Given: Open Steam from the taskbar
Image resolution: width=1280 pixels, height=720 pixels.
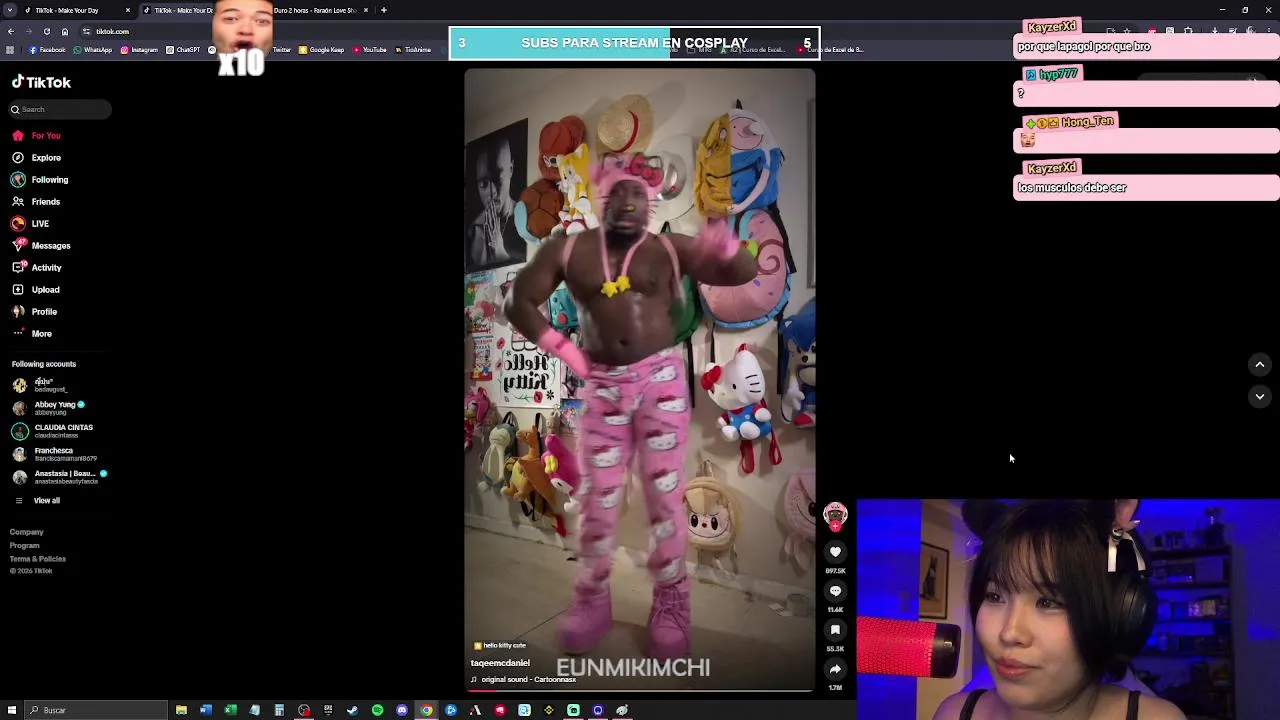Looking at the screenshot, I should point(353,710).
